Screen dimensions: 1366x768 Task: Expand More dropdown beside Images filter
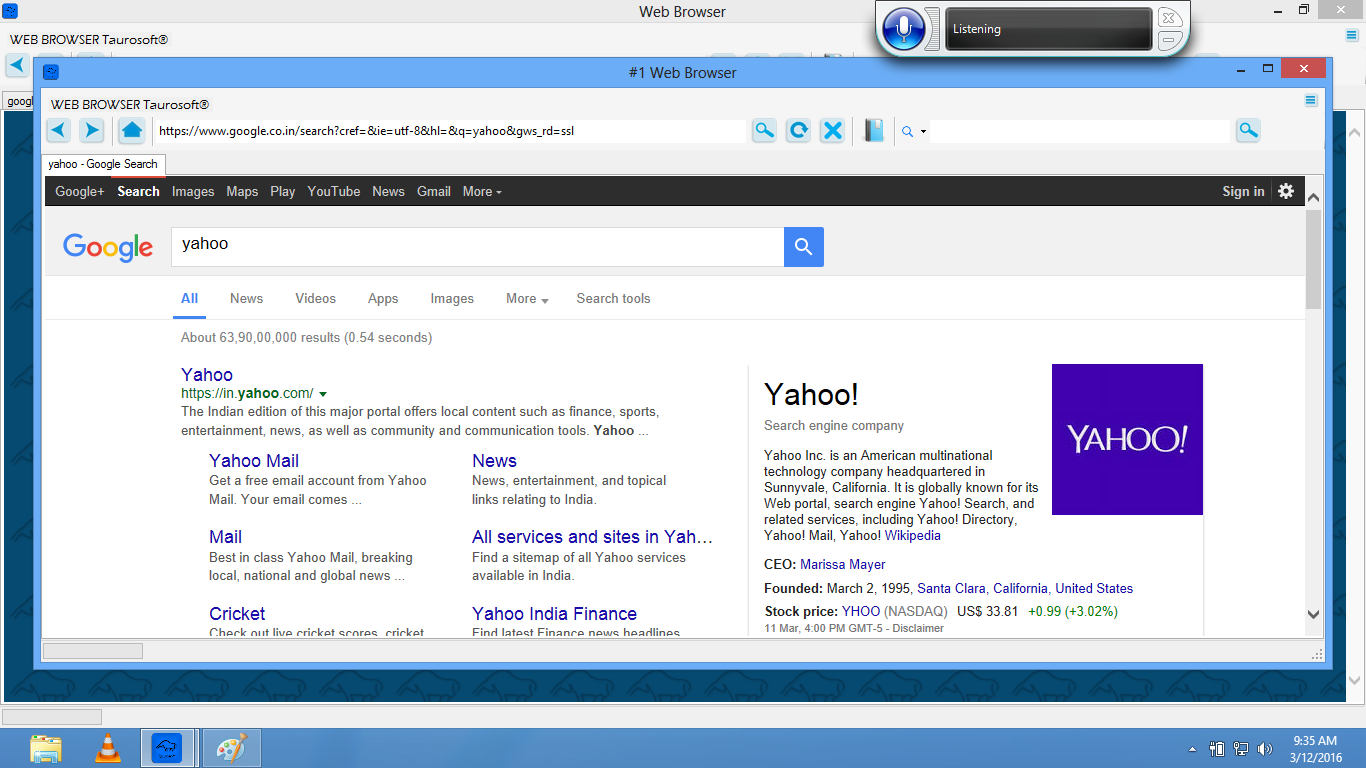[527, 299]
